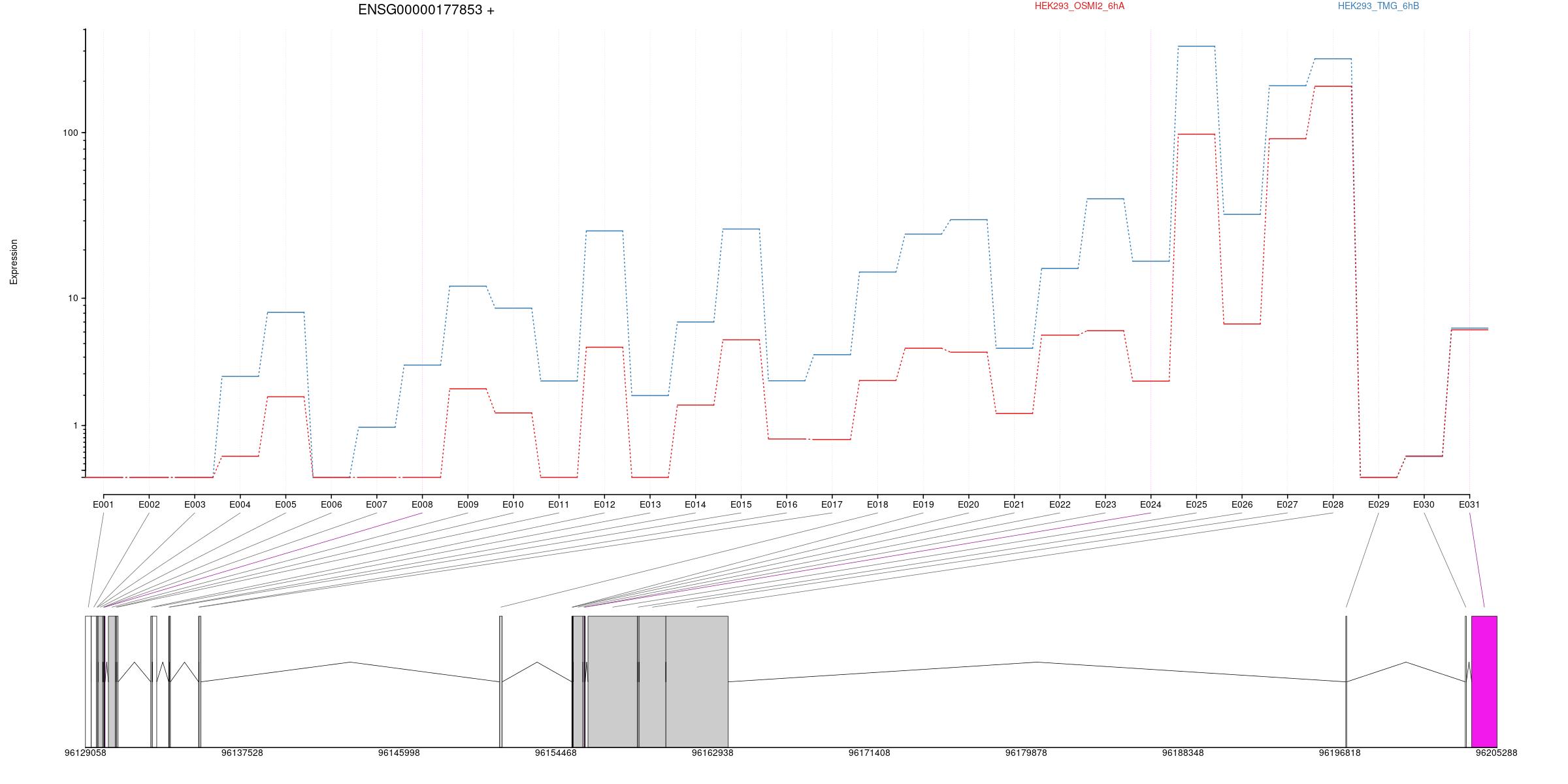1568x784 pixels.
Task: Click y-axis tick value 100
Action: (x=70, y=133)
